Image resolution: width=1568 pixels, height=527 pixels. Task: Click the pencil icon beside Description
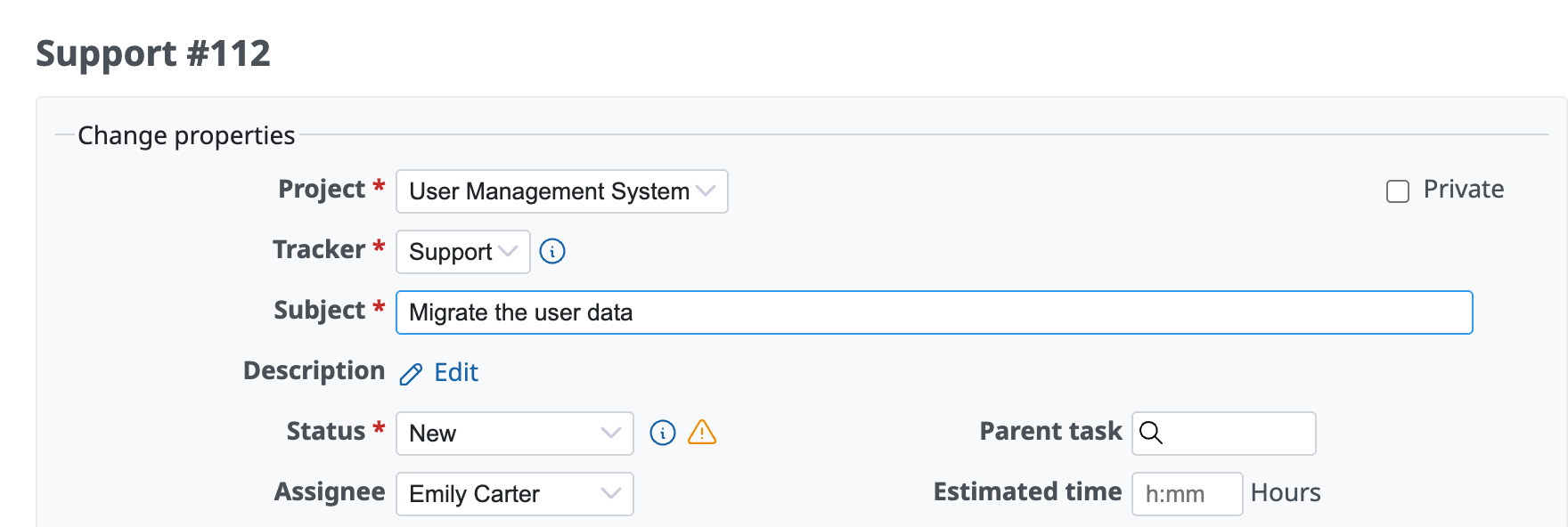click(x=411, y=374)
